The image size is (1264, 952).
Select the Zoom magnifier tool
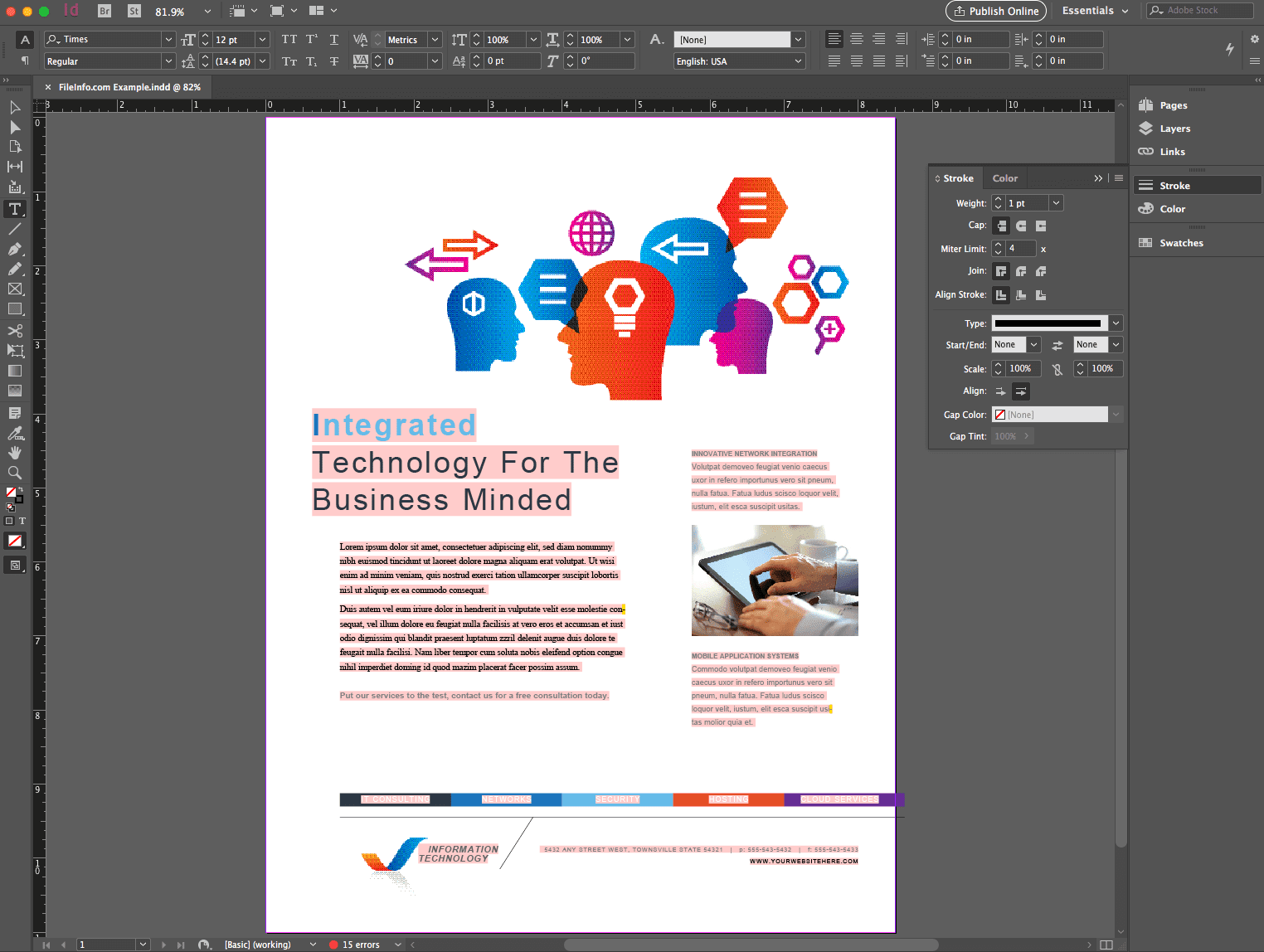tap(15, 473)
